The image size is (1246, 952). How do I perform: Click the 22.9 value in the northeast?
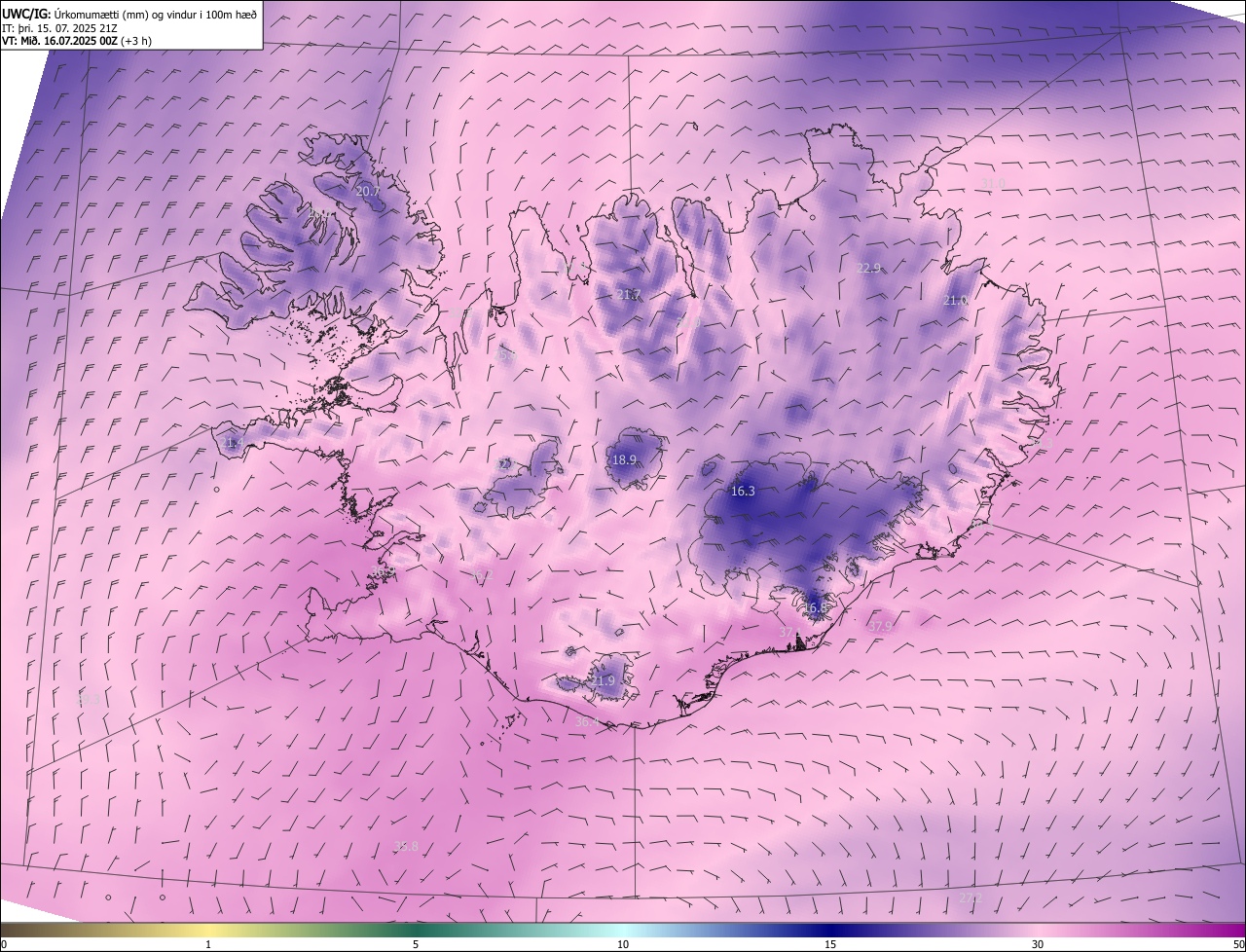[868, 268]
